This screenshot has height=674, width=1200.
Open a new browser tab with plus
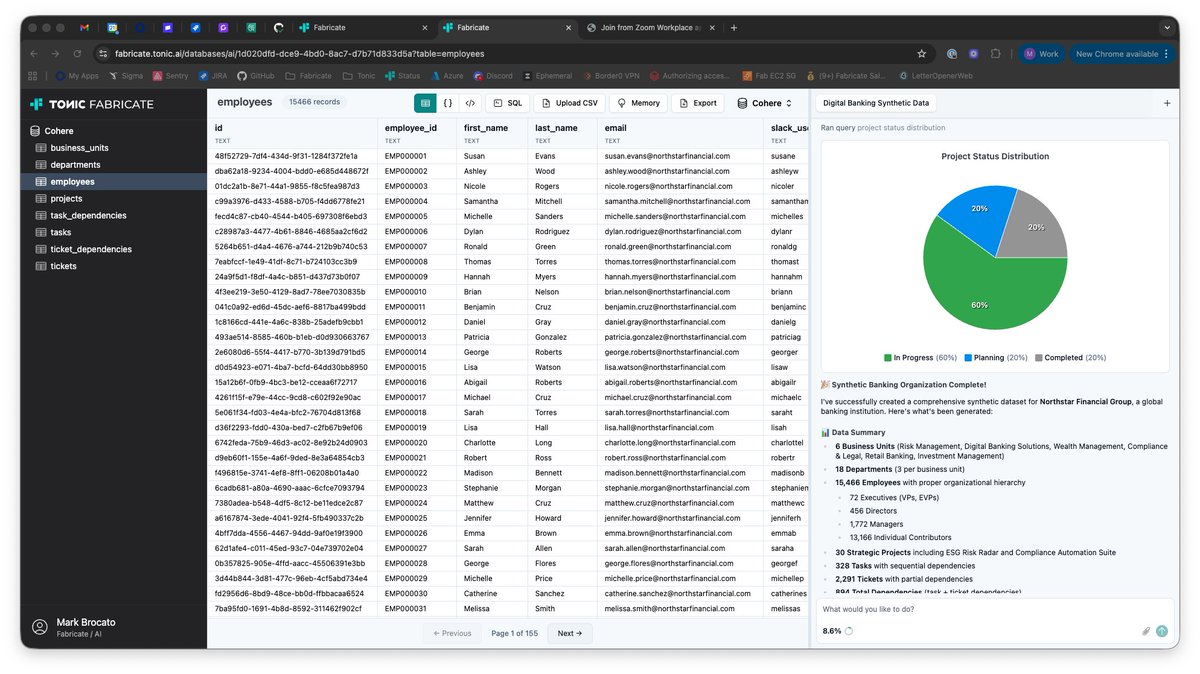click(x=734, y=28)
